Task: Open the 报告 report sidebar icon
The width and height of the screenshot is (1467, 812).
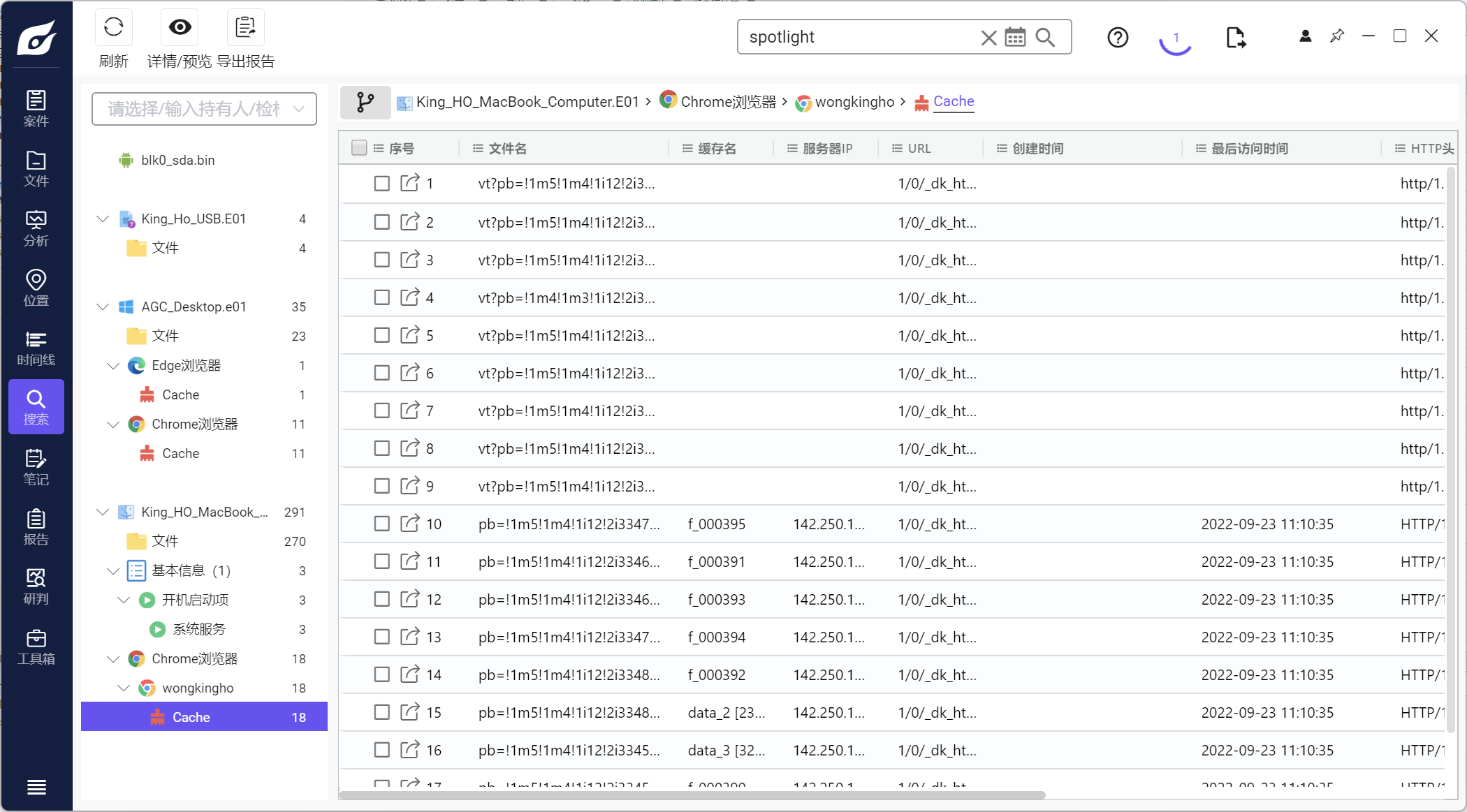Action: (36, 527)
